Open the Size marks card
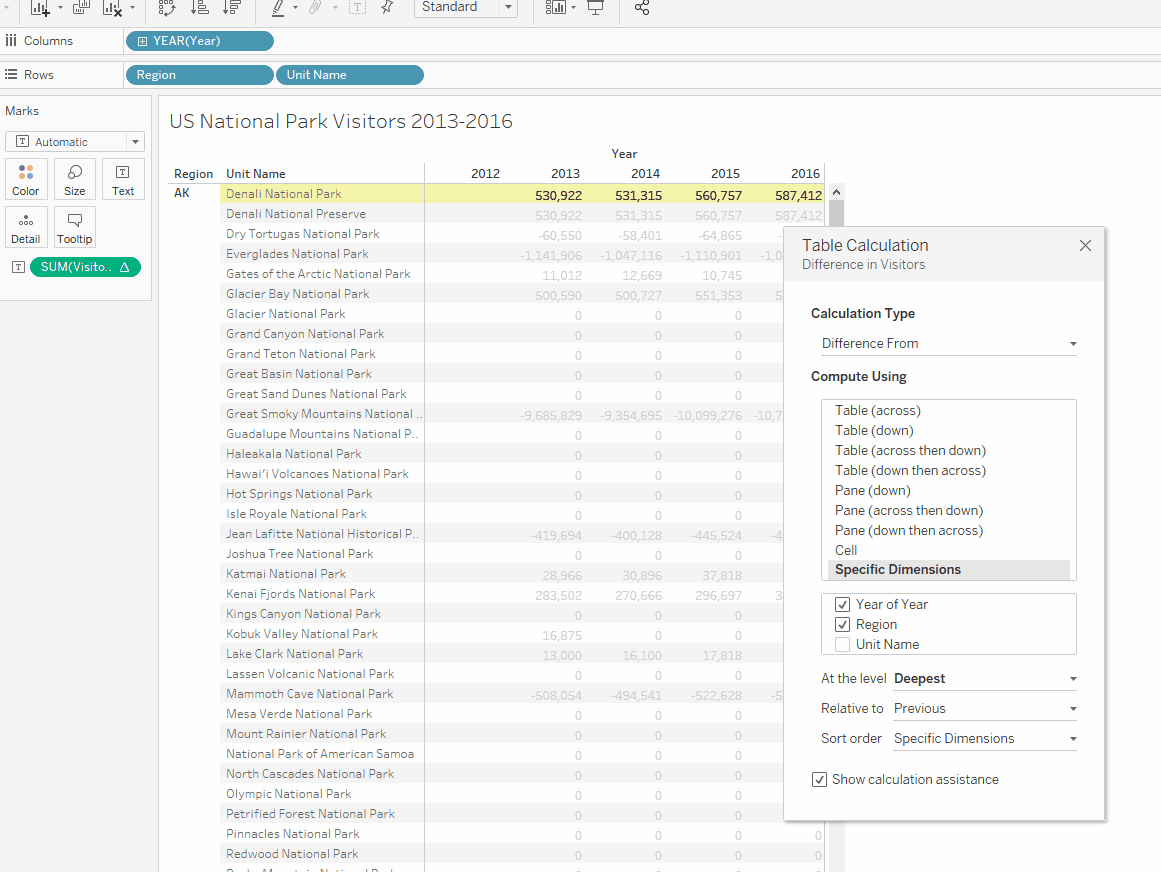The image size is (1161, 872). click(74, 179)
